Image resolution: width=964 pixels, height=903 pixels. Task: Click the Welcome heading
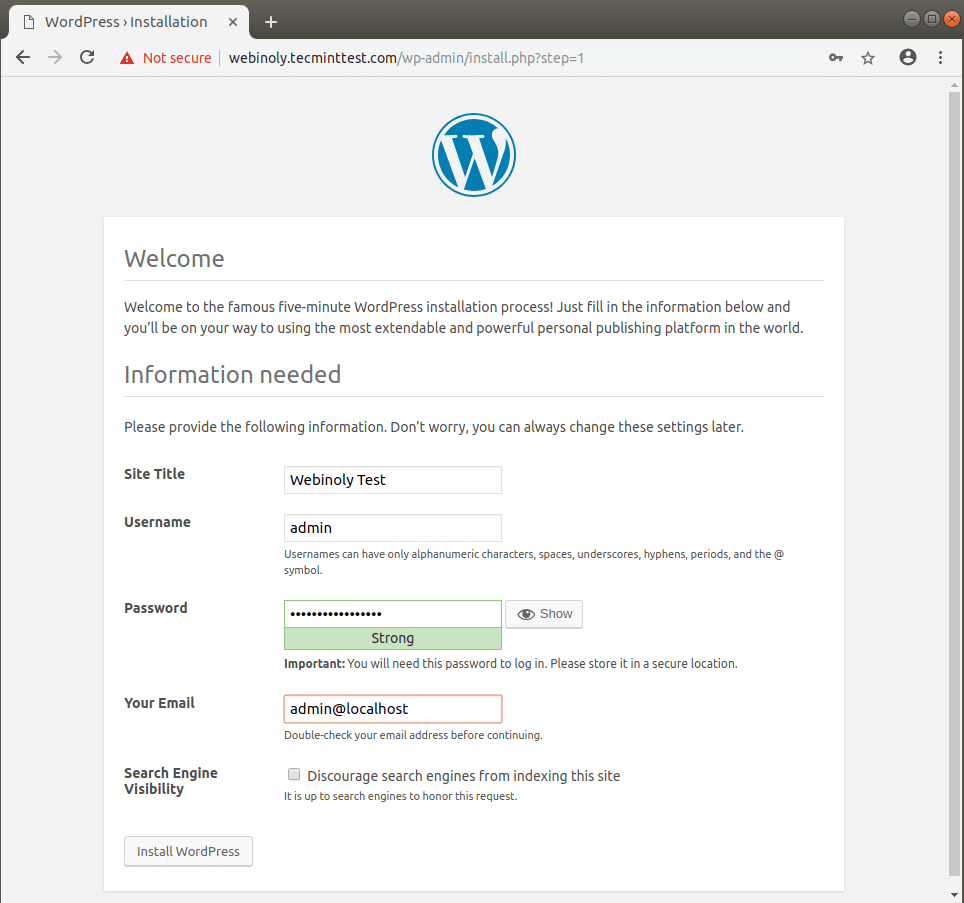pos(174,259)
